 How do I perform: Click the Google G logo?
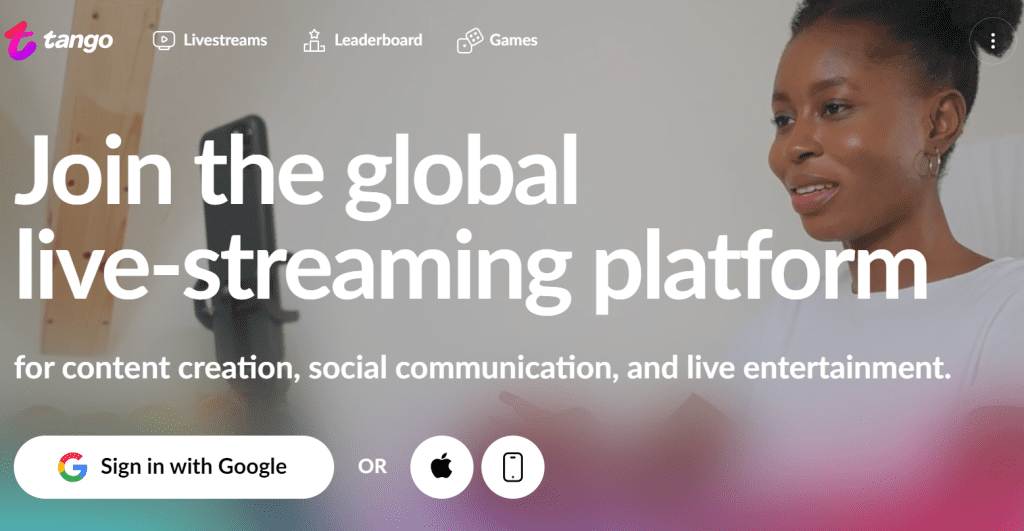pos(72,467)
